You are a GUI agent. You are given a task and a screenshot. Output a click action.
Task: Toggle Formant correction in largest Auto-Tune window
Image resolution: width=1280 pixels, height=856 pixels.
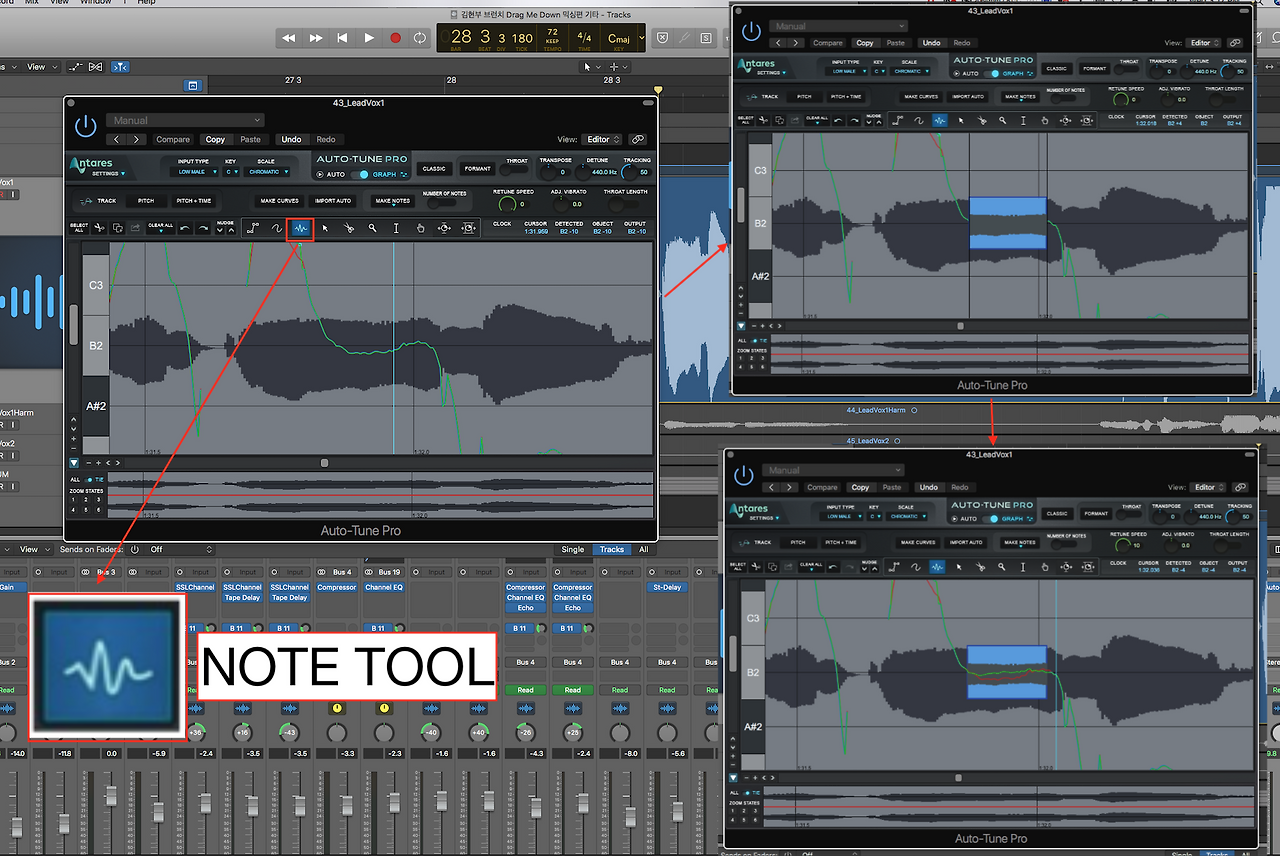click(478, 169)
